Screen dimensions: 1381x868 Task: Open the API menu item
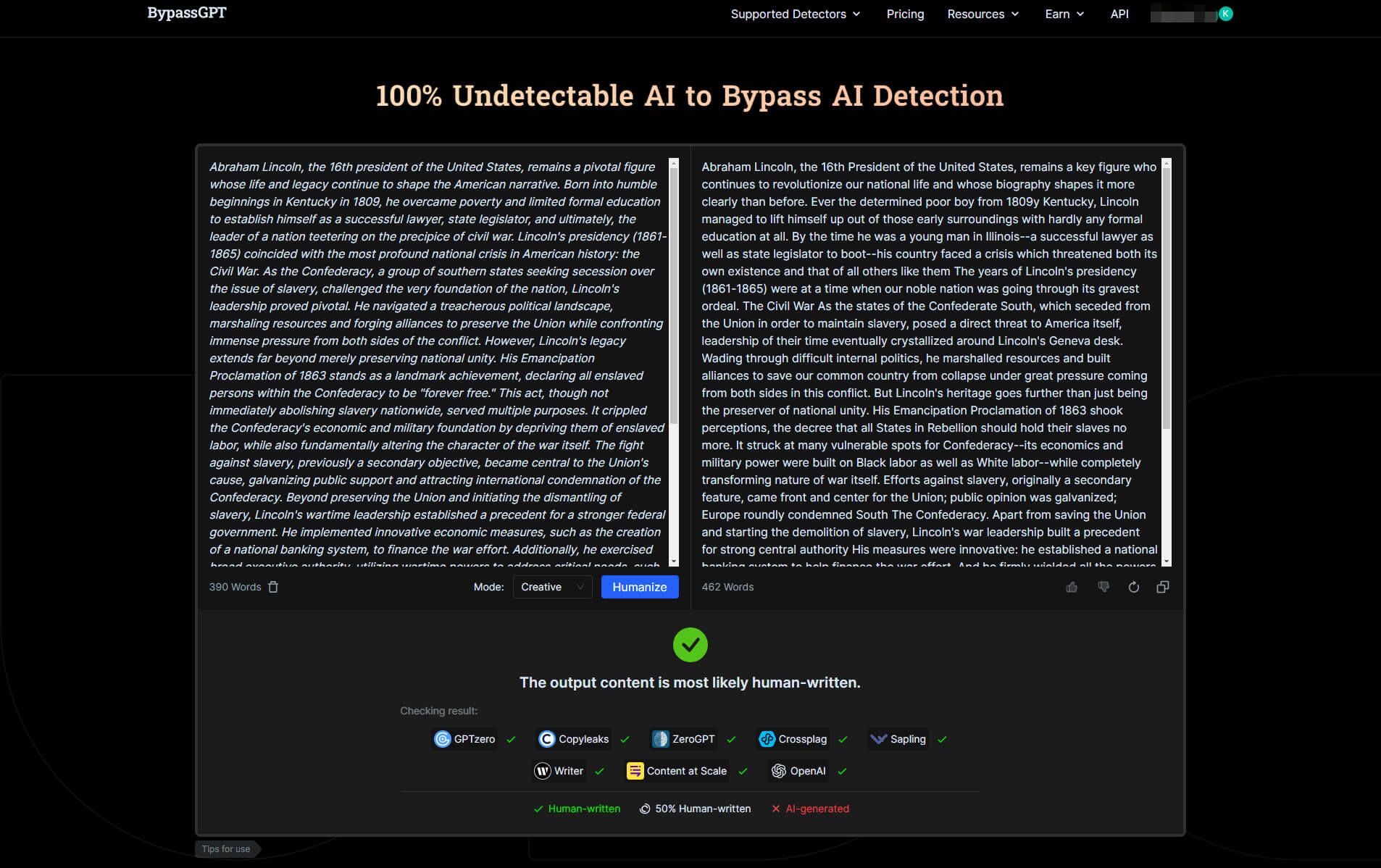point(1119,14)
